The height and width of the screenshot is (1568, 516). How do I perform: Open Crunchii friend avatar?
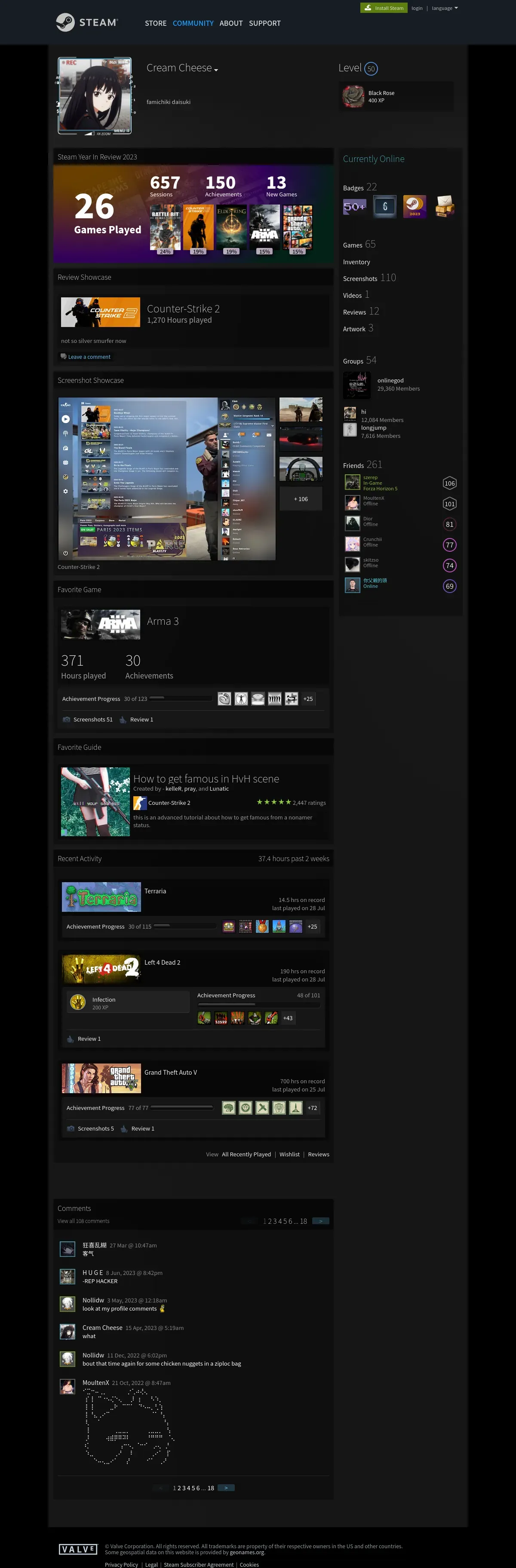point(352,544)
